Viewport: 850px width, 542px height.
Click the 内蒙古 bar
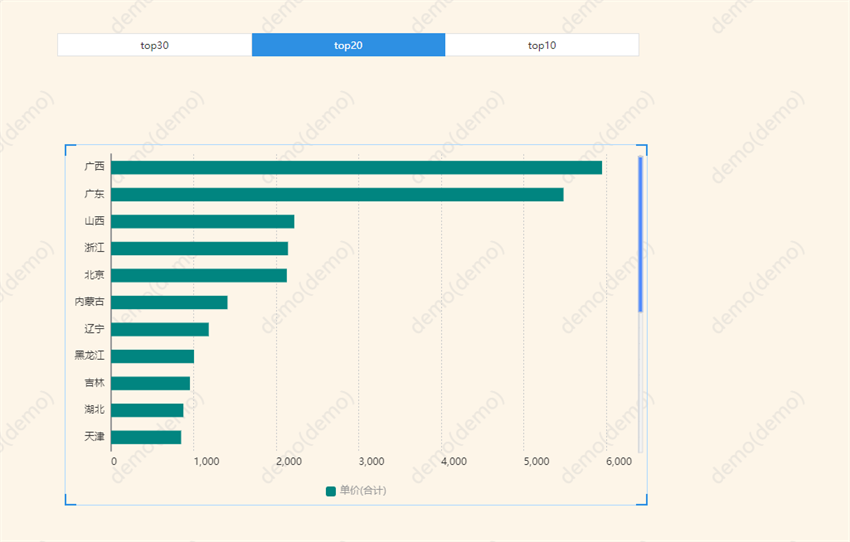(170, 302)
